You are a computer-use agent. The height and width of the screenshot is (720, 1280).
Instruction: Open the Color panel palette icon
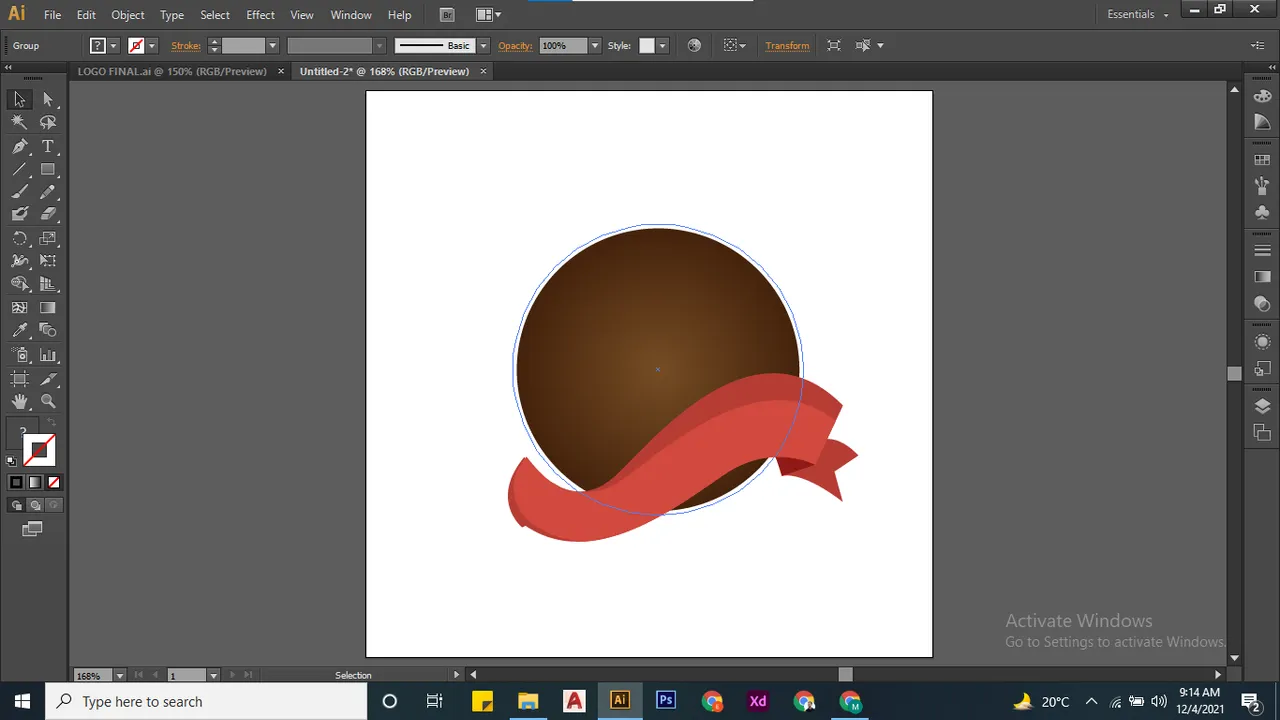pos(1262,95)
